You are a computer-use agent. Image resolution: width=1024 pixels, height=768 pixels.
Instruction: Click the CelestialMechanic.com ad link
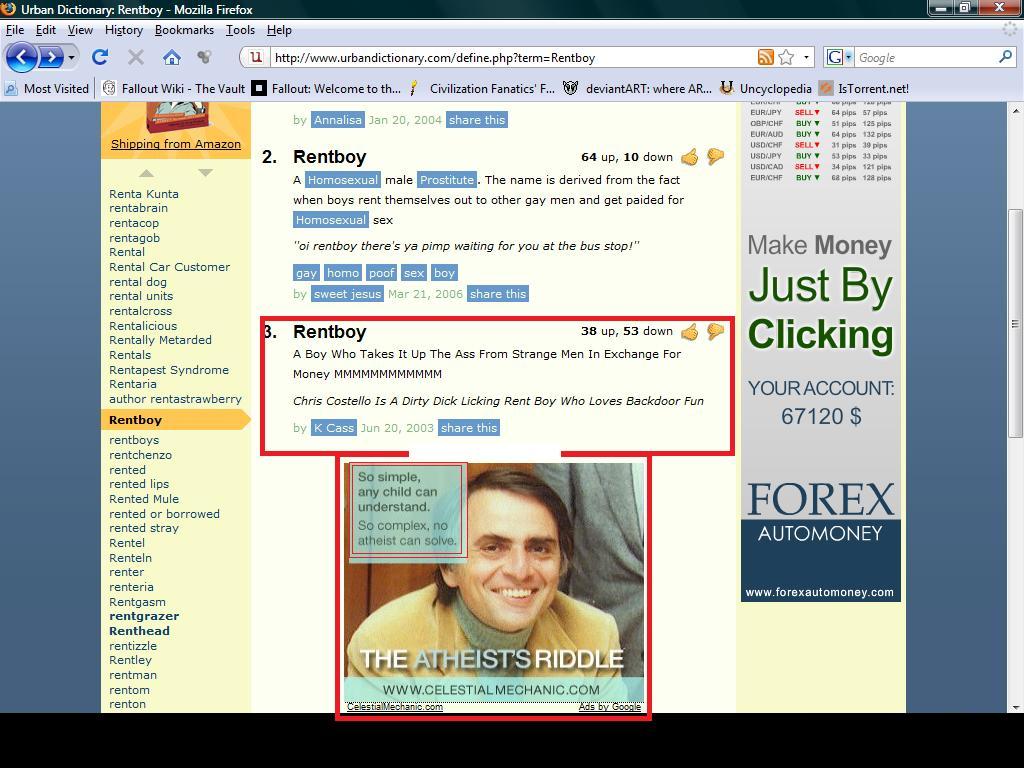click(x=394, y=707)
